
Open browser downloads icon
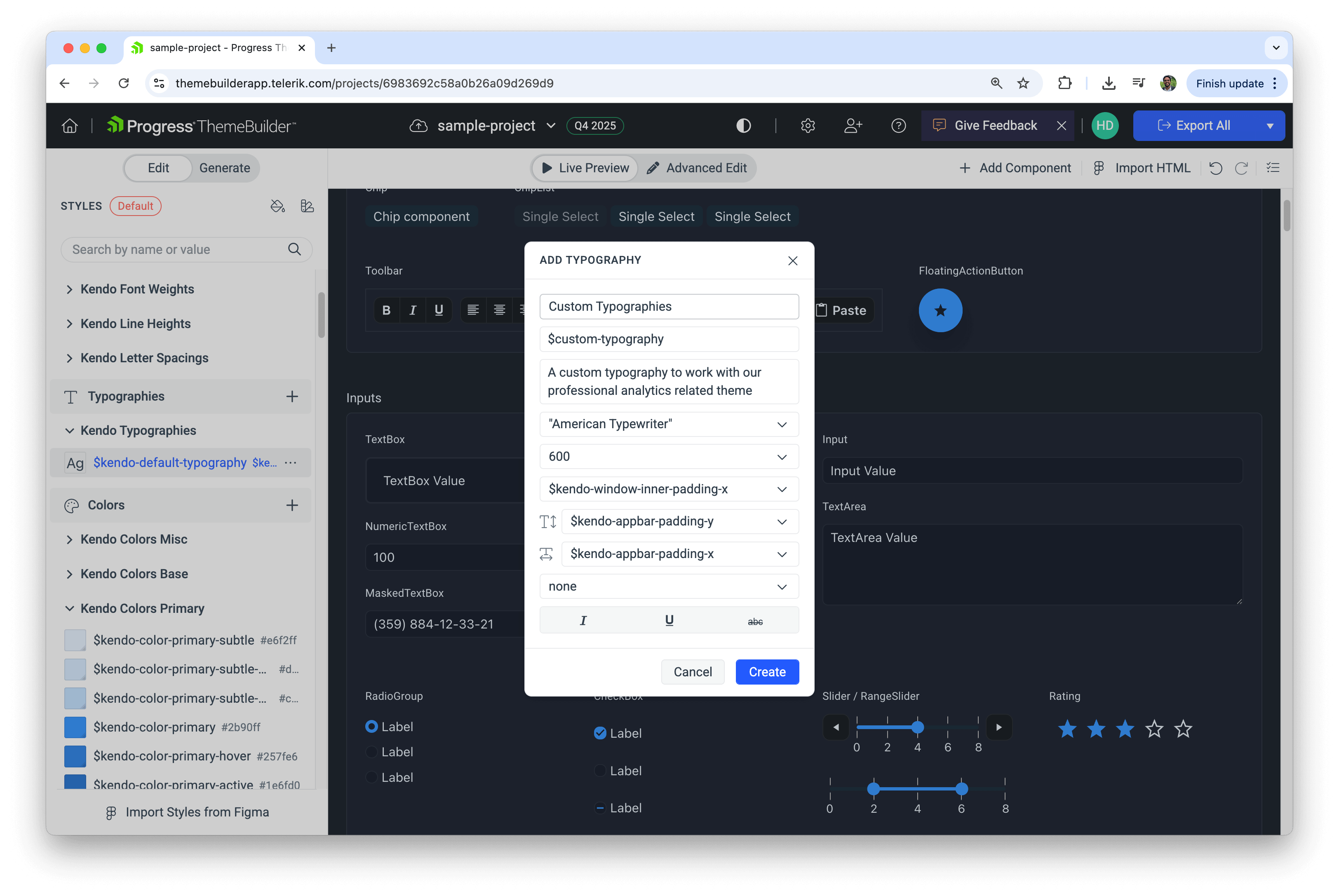pos(1108,83)
